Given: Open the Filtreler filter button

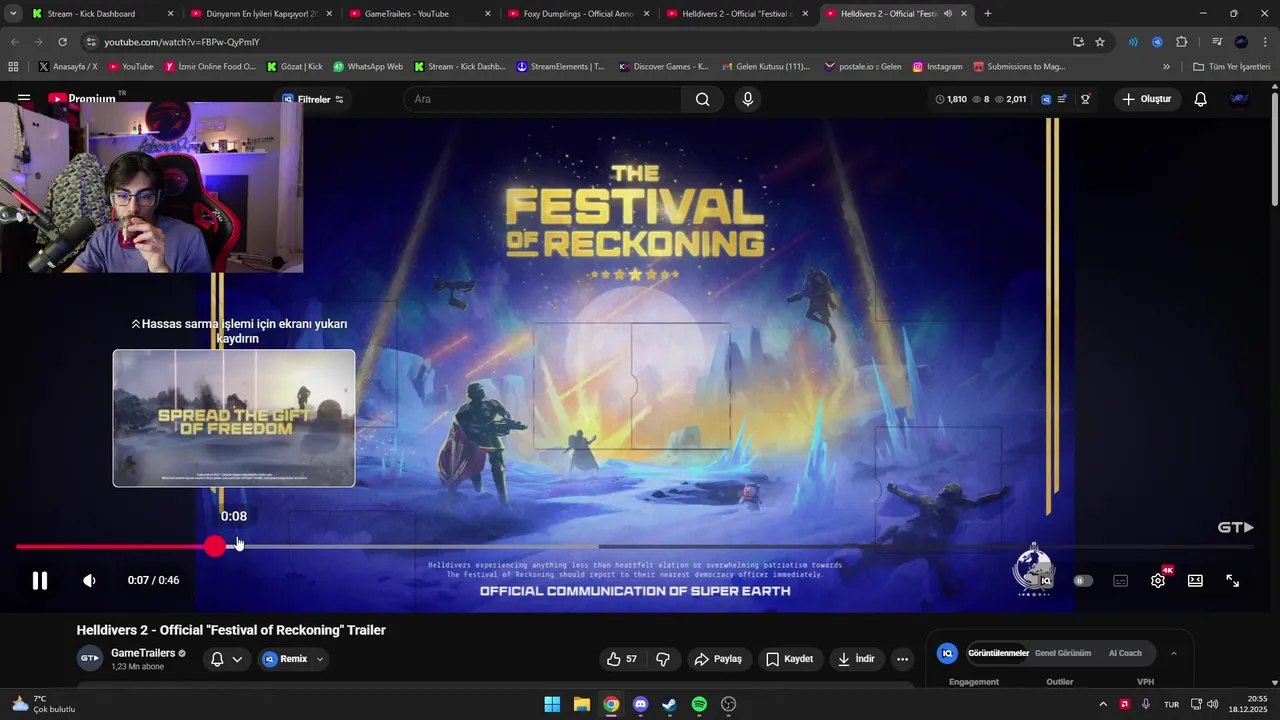Looking at the screenshot, I should (x=313, y=99).
